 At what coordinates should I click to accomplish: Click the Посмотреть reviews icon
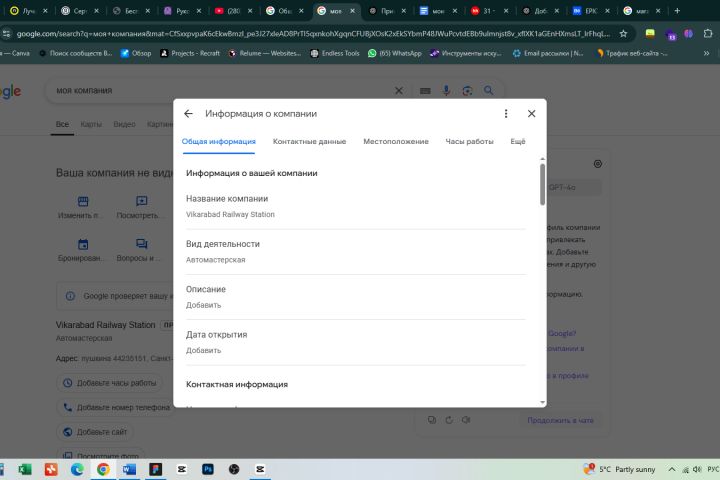141,201
